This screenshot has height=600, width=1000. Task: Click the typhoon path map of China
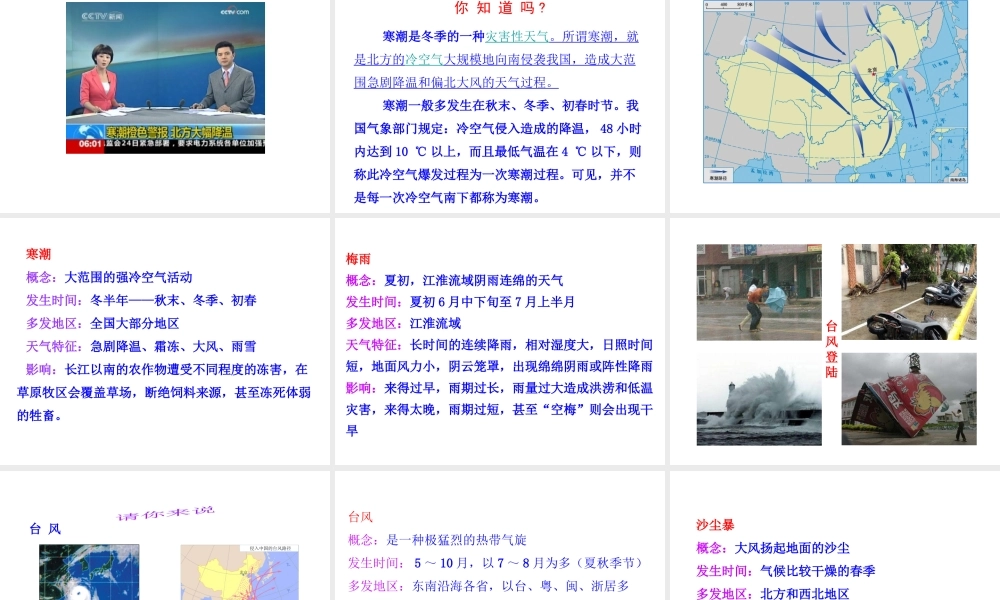click(x=240, y=572)
